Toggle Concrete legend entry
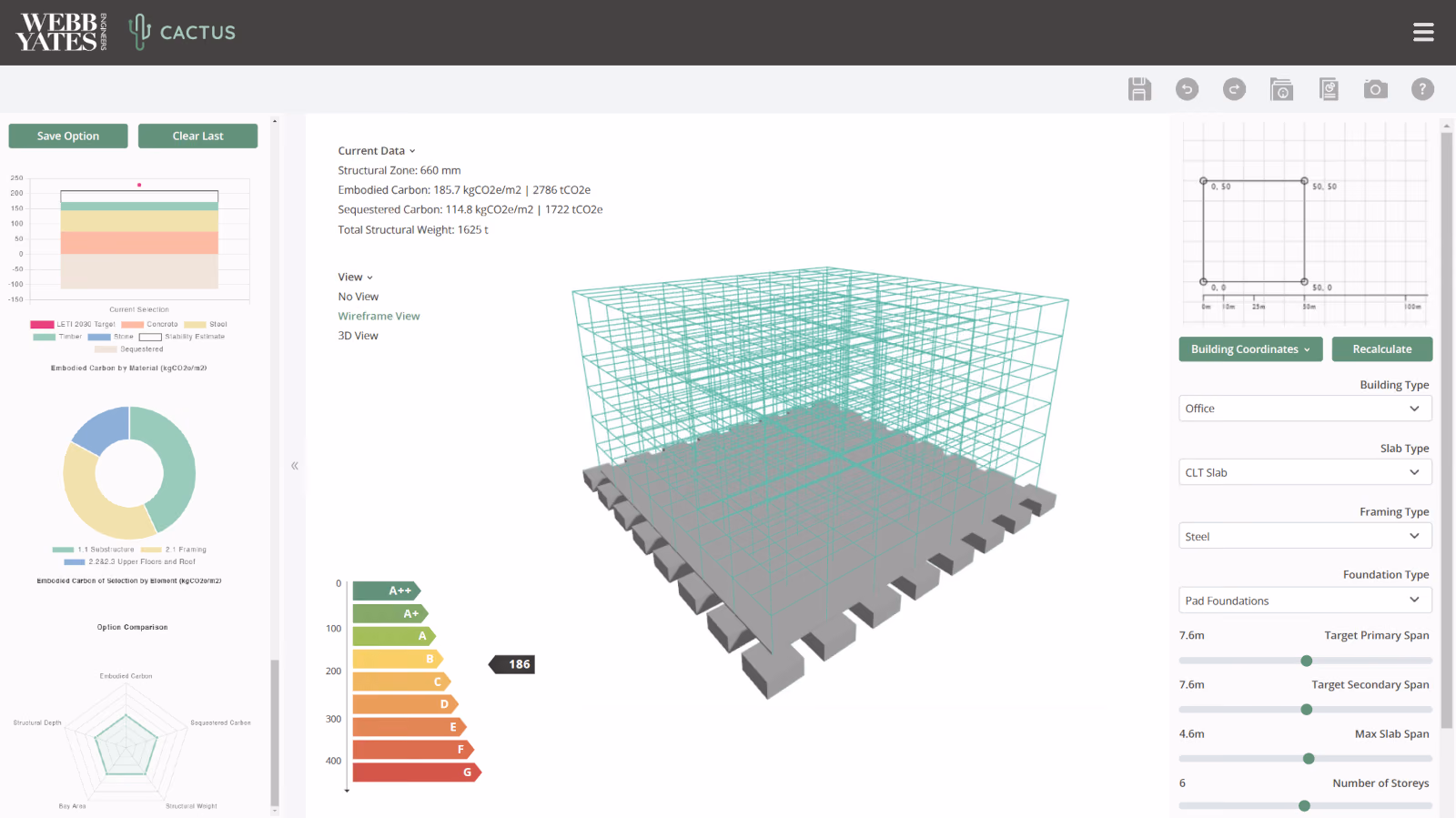1456x818 pixels. point(150,324)
